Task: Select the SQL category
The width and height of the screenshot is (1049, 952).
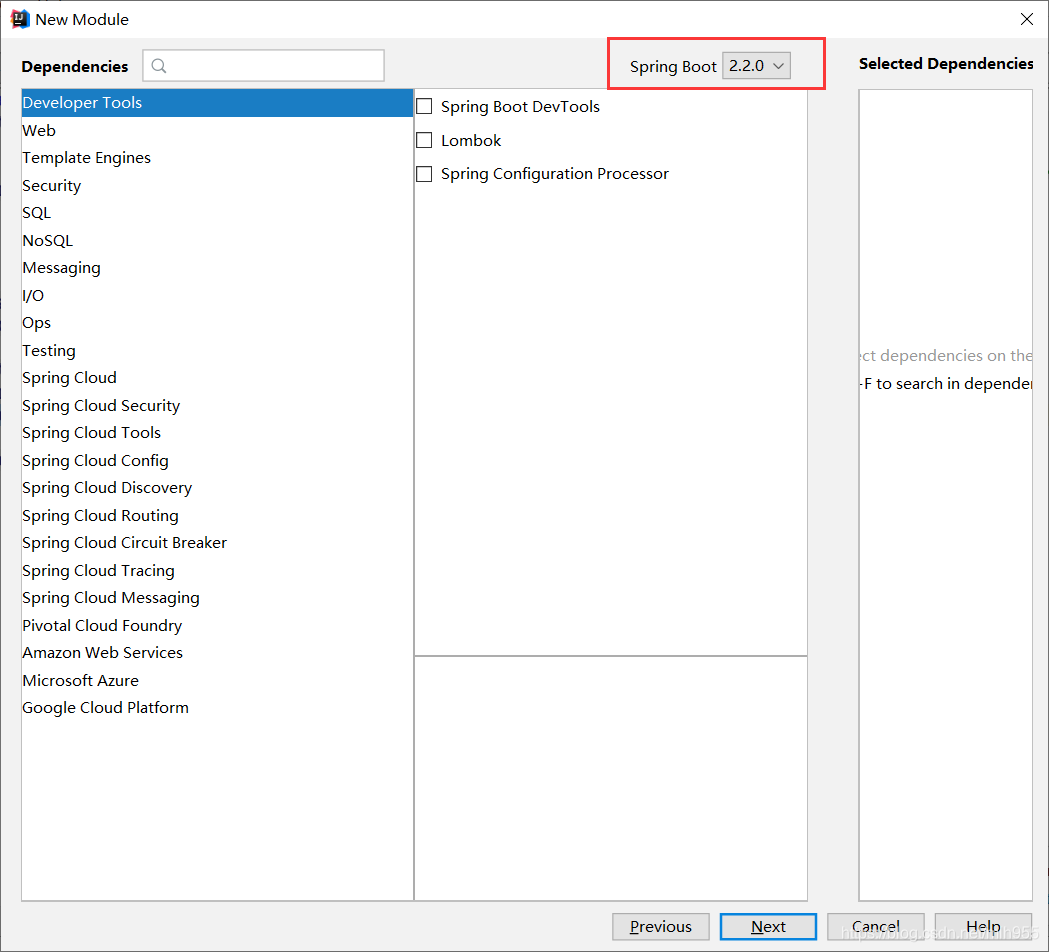Action: tap(217, 213)
